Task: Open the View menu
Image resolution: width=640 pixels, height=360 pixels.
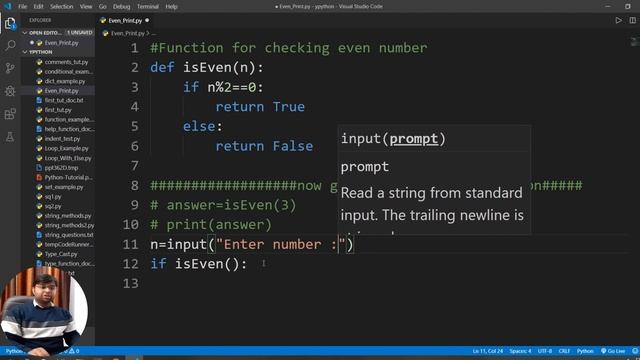Action: [86, 7]
